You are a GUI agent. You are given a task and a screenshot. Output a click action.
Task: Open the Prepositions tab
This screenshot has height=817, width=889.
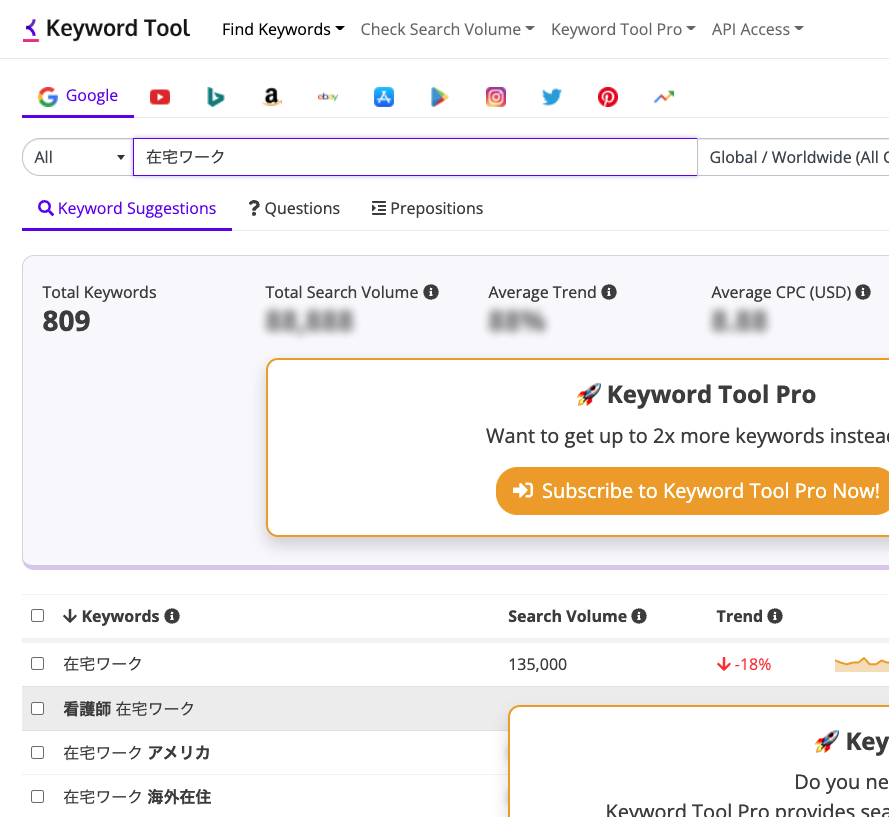(427, 209)
